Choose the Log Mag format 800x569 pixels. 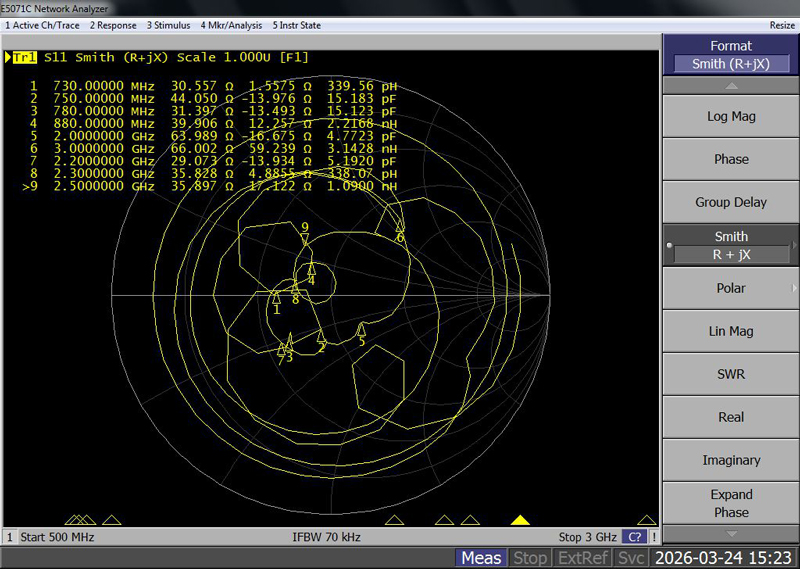click(731, 116)
